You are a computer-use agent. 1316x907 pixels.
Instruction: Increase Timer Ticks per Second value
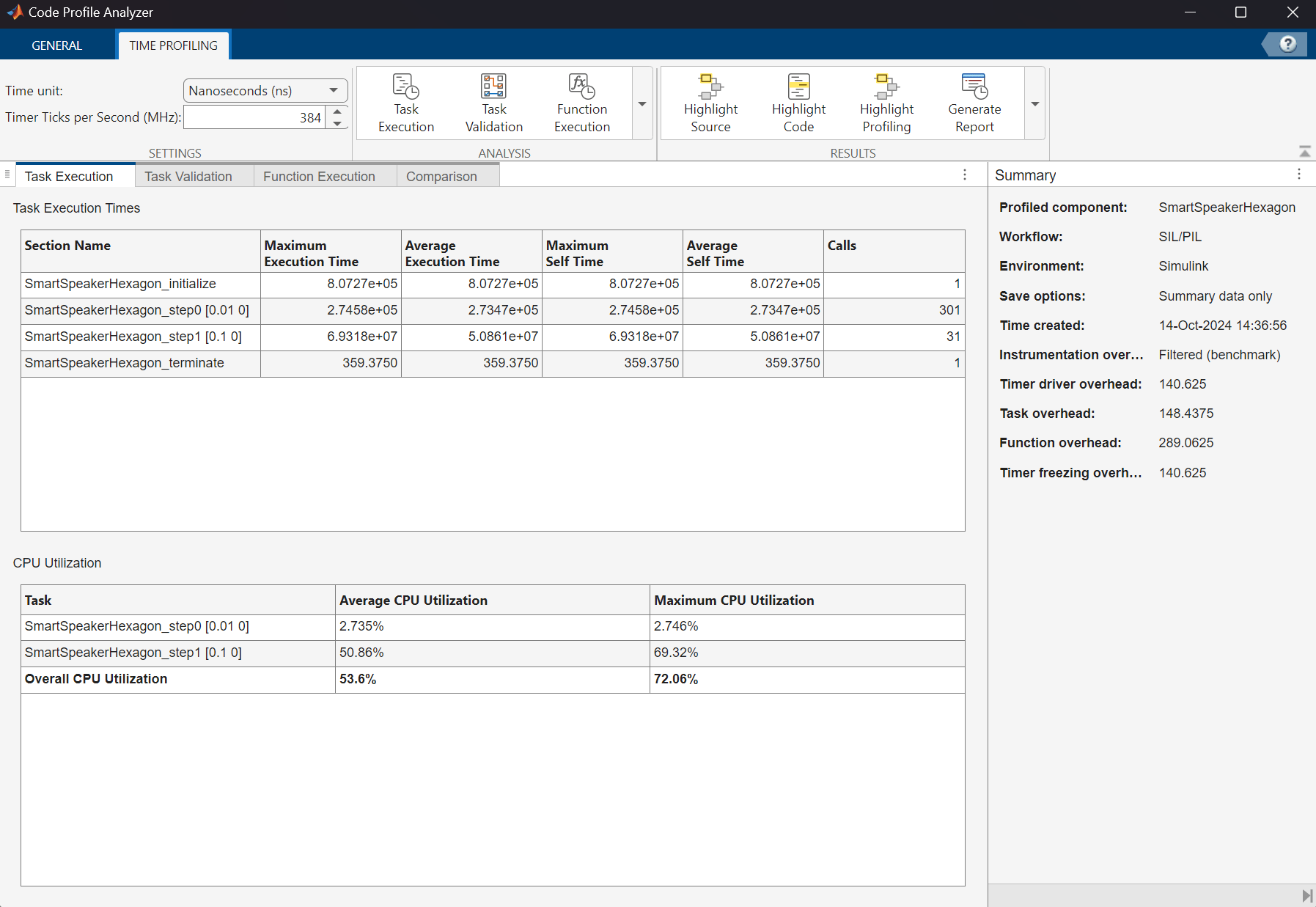click(337, 111)
